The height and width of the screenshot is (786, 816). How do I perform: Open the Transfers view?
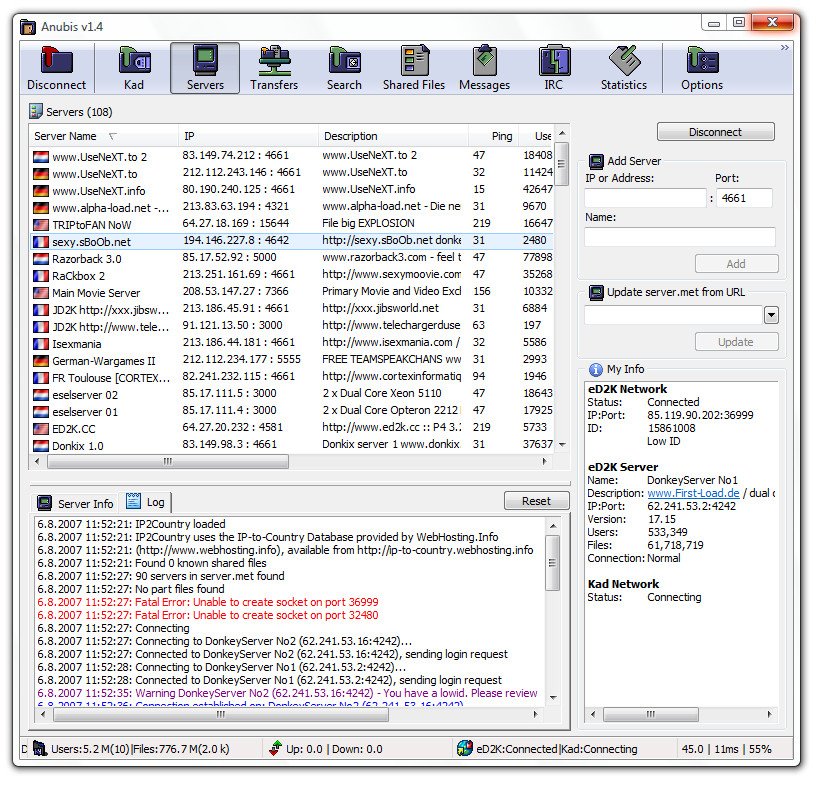coord(274,68)
